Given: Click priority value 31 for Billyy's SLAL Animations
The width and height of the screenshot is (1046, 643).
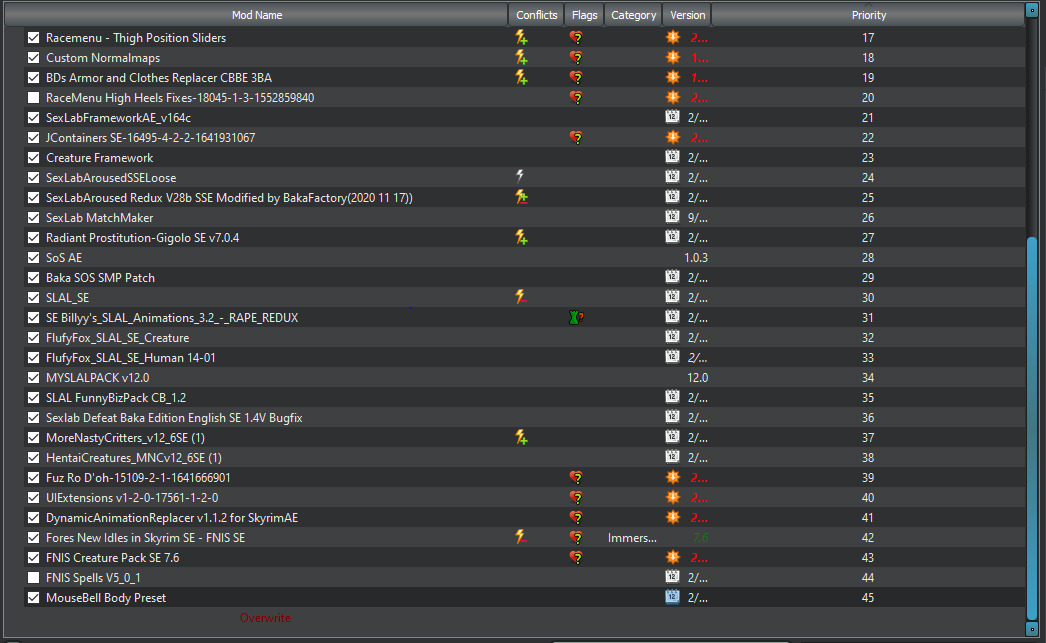Looking at the screenshot, I should [867, 317].
